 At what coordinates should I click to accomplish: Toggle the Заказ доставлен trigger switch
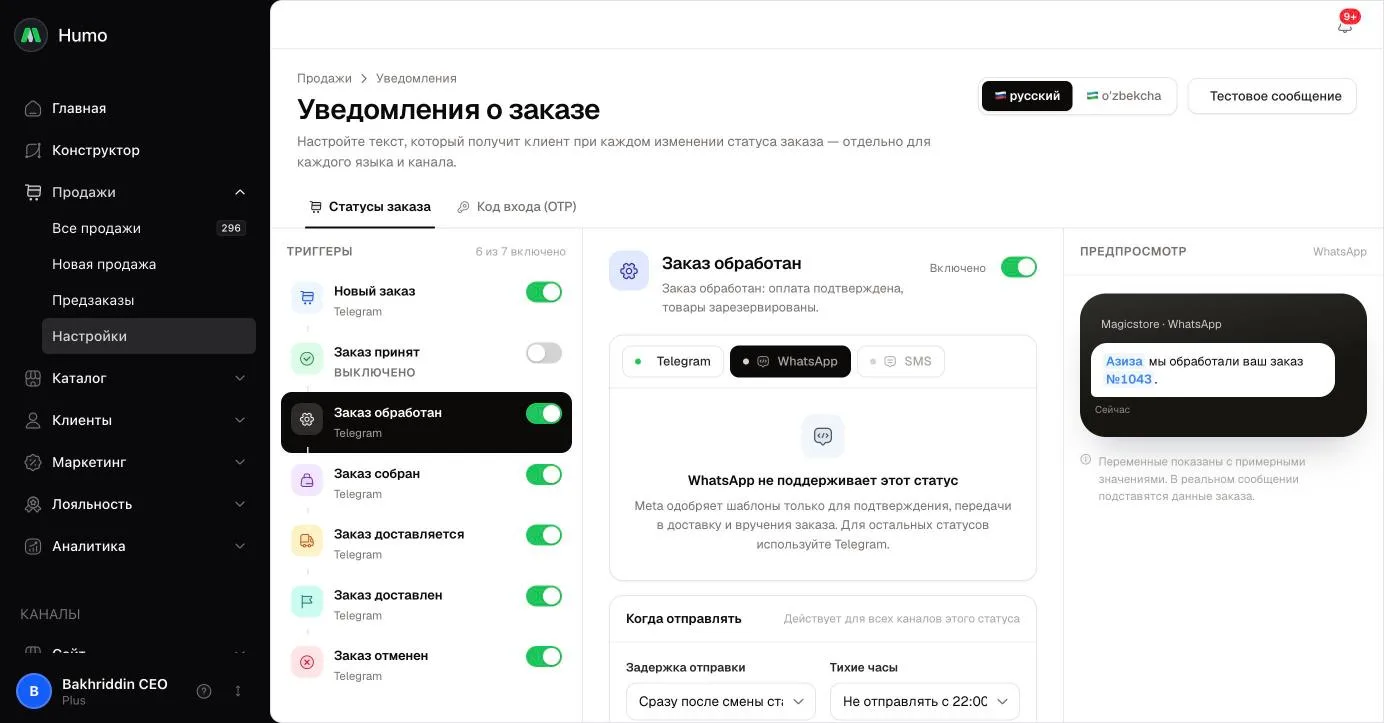(544, 596)
